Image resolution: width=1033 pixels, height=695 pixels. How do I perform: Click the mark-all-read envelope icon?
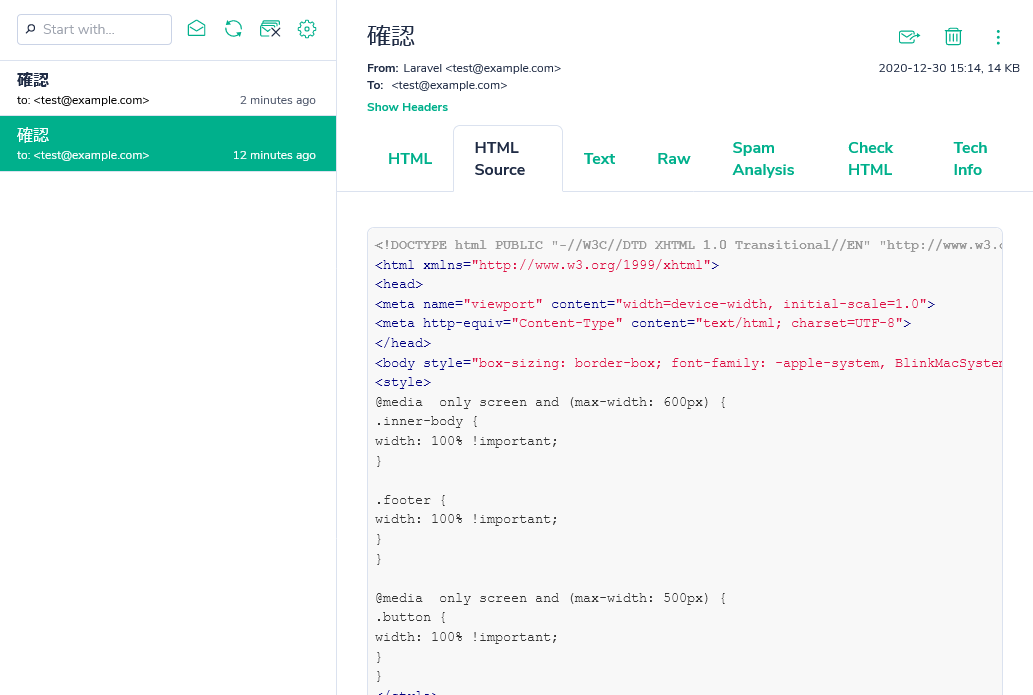pos(196,28)
